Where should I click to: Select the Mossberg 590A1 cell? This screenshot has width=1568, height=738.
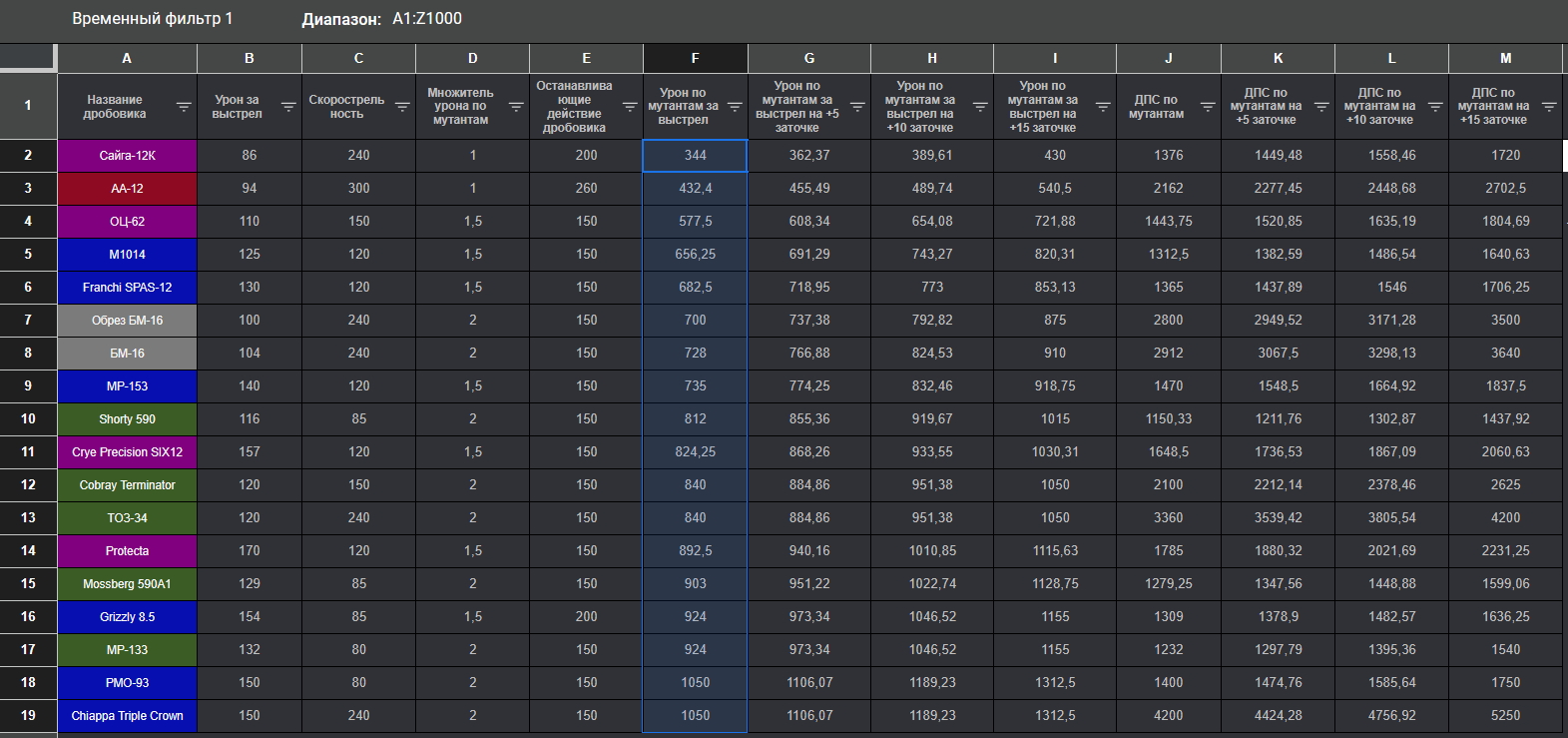[127, 583]
